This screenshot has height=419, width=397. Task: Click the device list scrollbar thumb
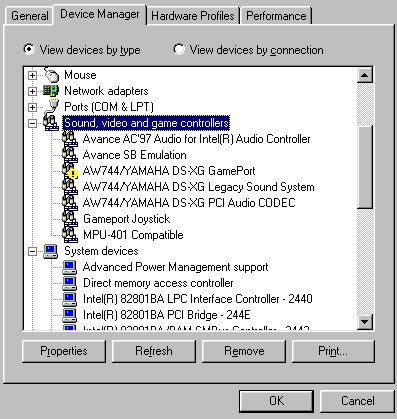[364, 167]
